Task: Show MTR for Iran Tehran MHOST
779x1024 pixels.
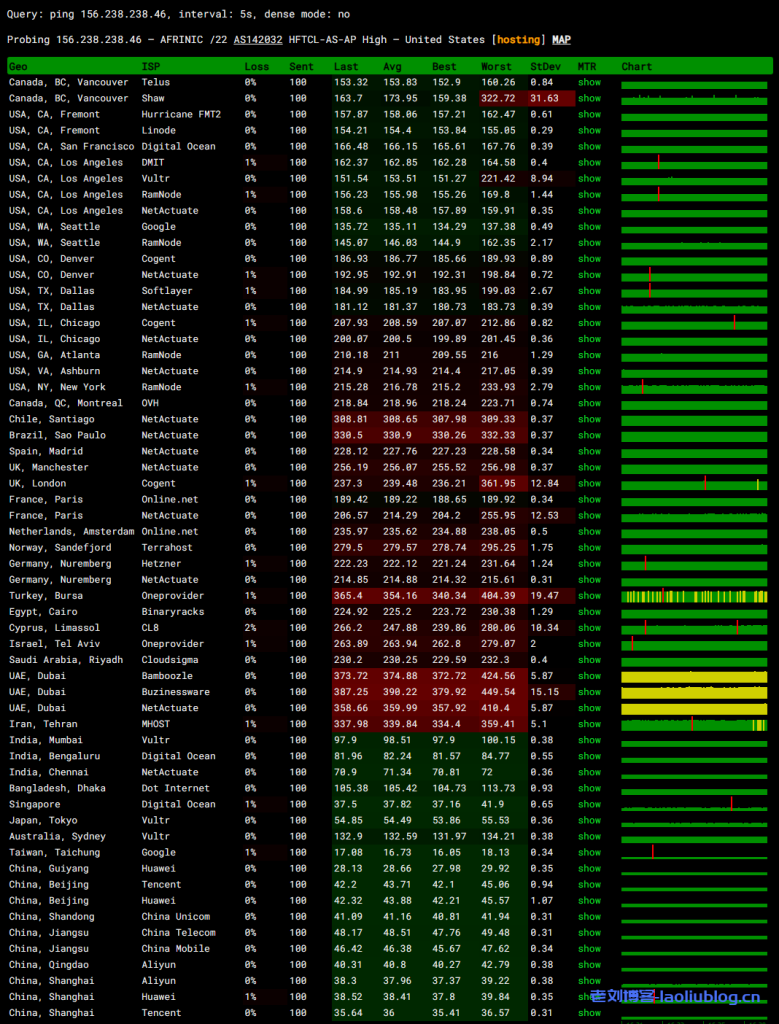Action: point(589,724)
